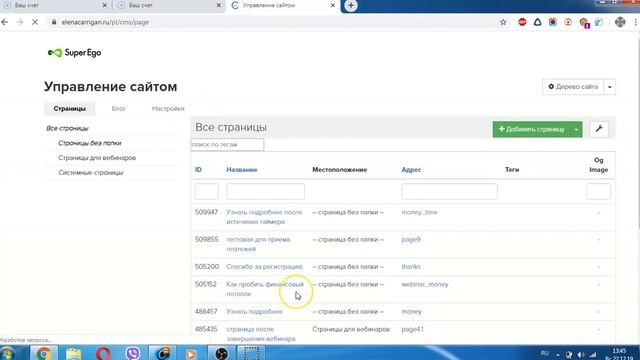Click the 'webinar_money' address link

point(424,284)
